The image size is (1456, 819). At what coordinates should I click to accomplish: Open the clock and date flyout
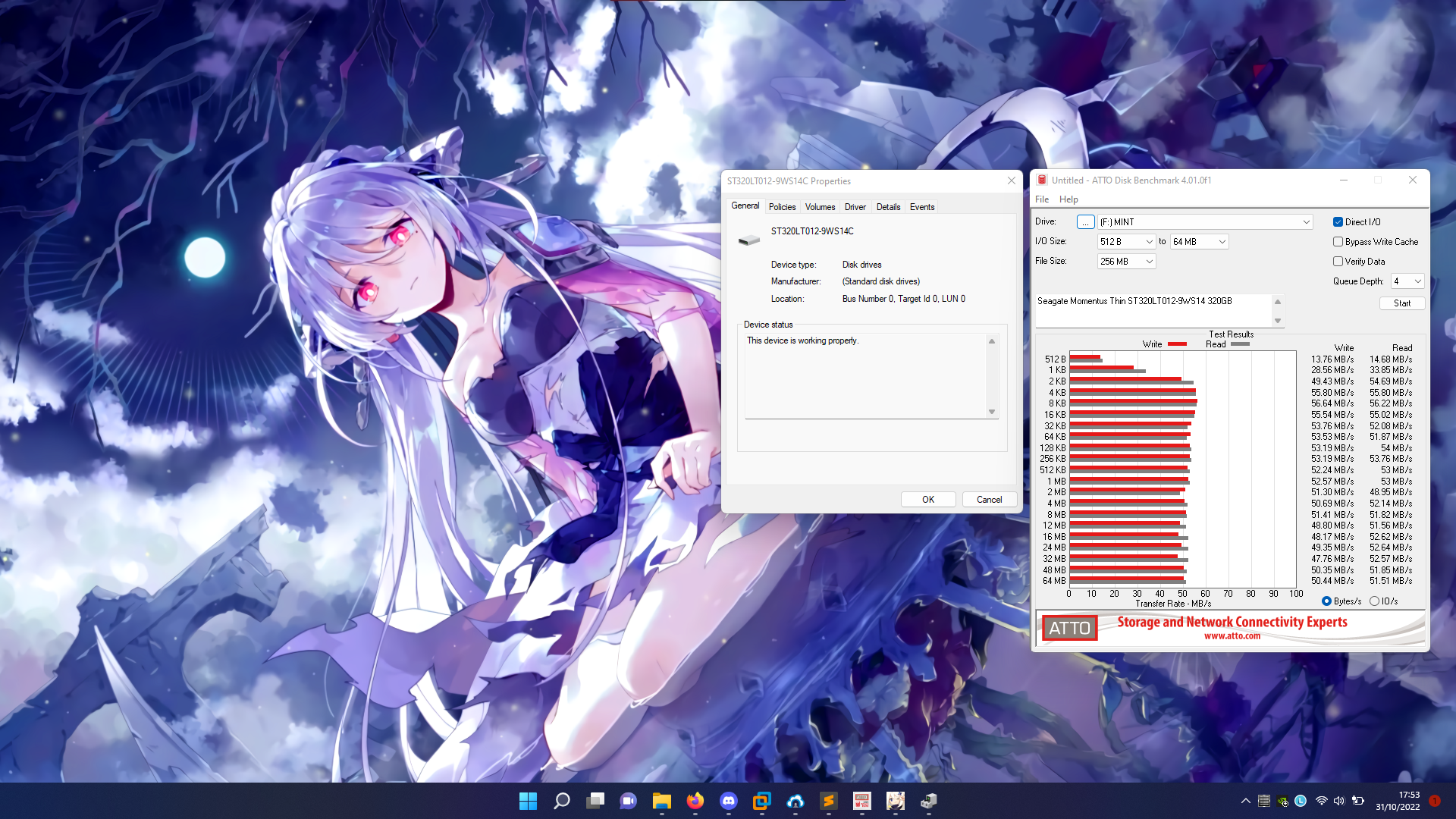(1398, 801)
